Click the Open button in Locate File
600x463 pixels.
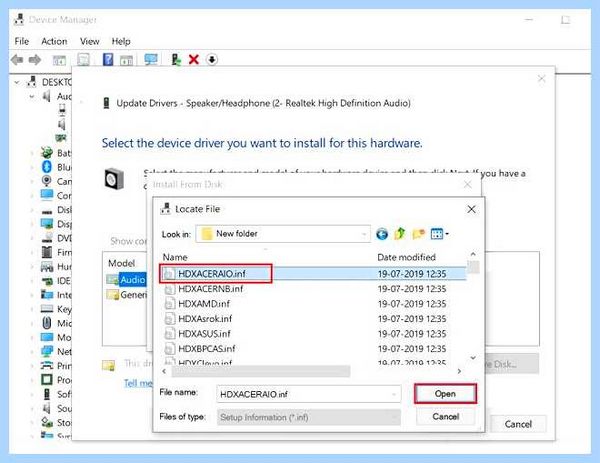445,394
